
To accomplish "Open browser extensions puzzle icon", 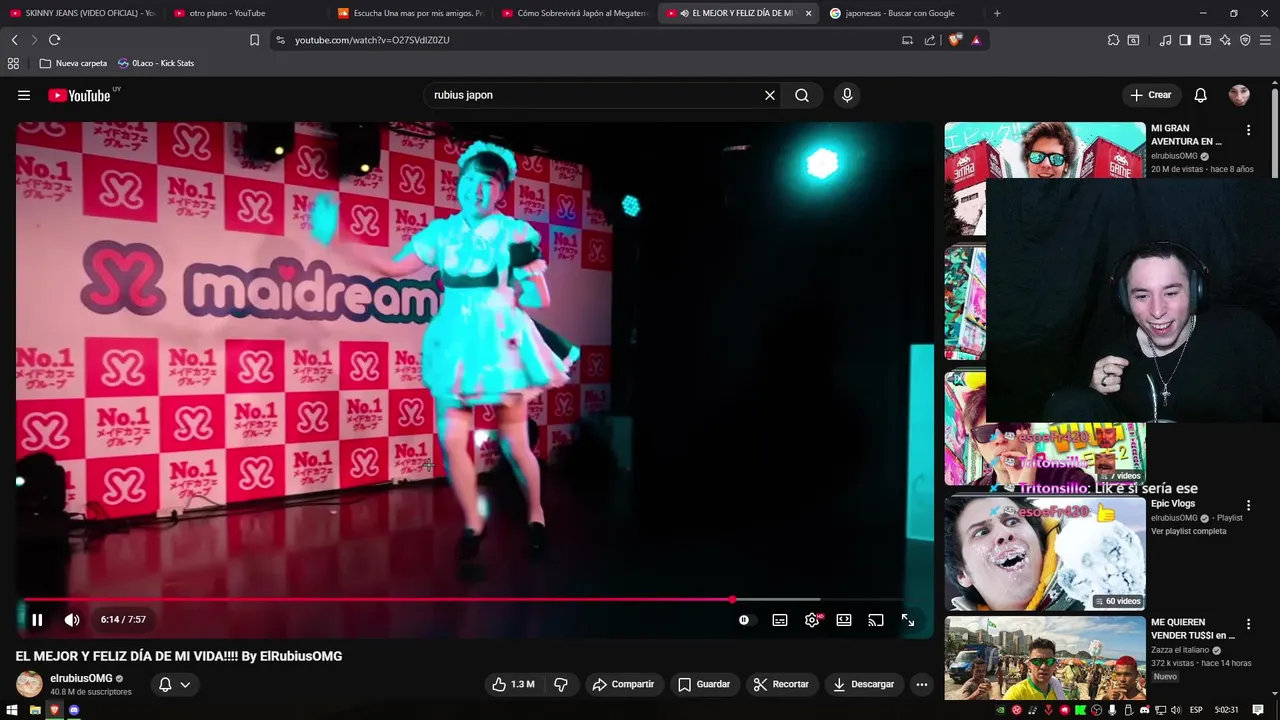I will (x=1113, y=40).
